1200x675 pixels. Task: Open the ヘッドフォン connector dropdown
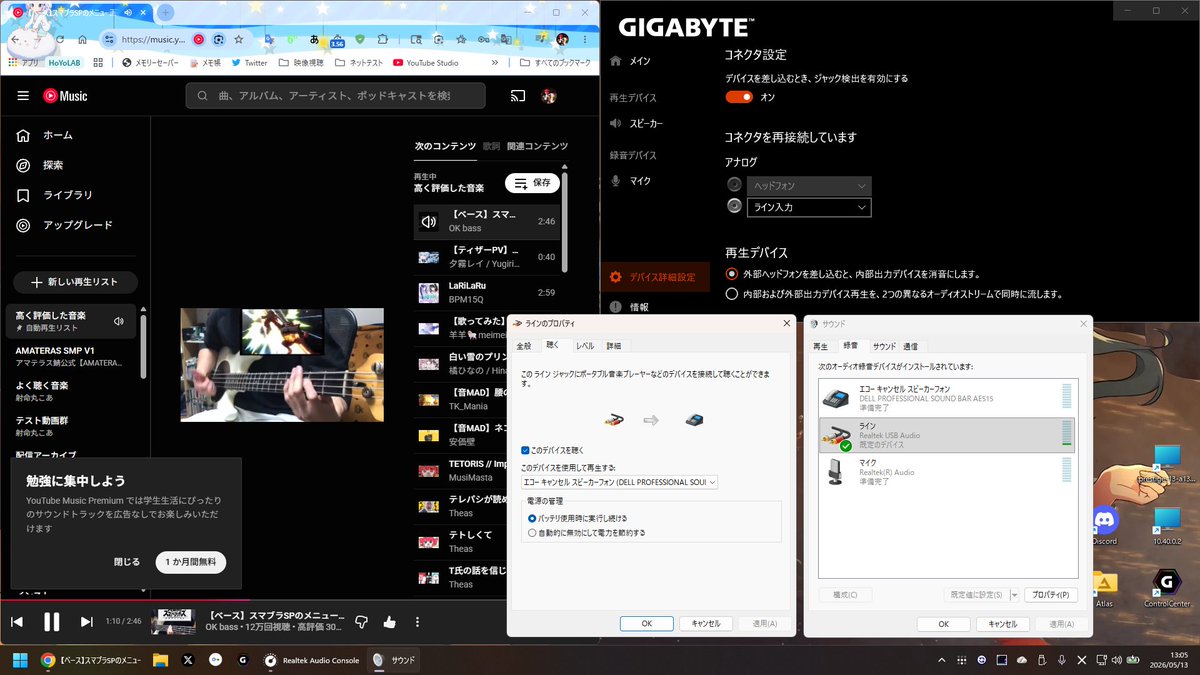click(809, 186)
